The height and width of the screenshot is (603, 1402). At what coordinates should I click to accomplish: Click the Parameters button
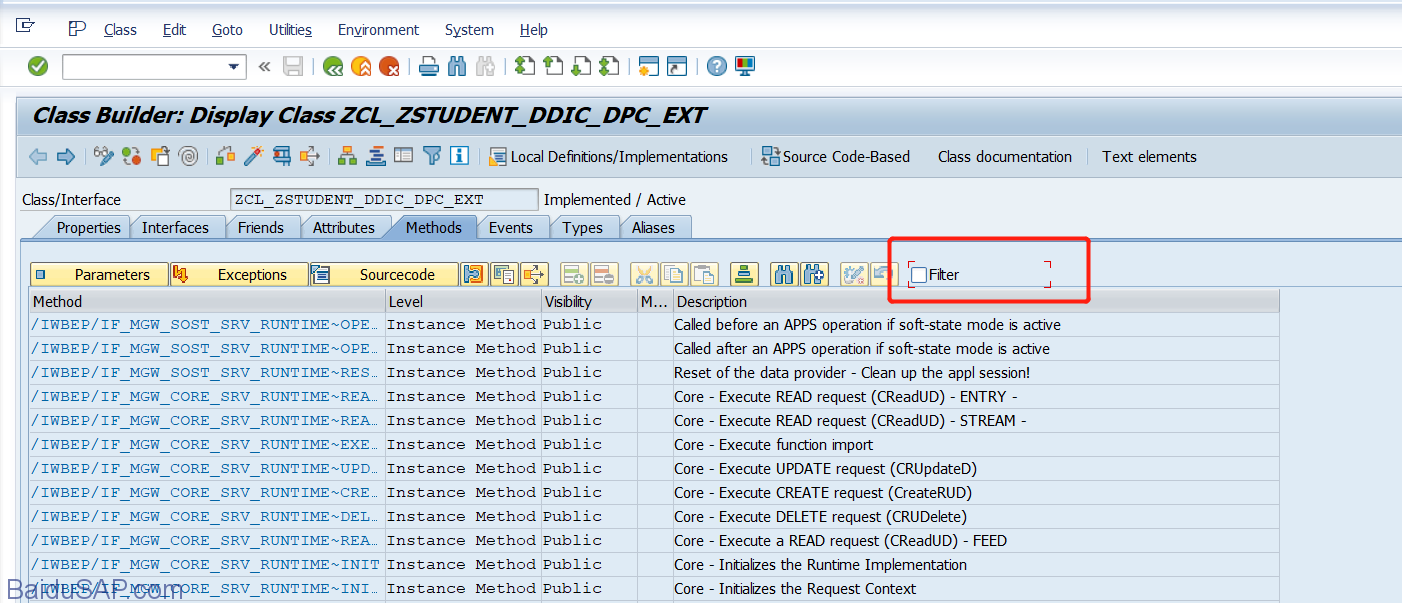pyautogui.click(x=100, y=275)
